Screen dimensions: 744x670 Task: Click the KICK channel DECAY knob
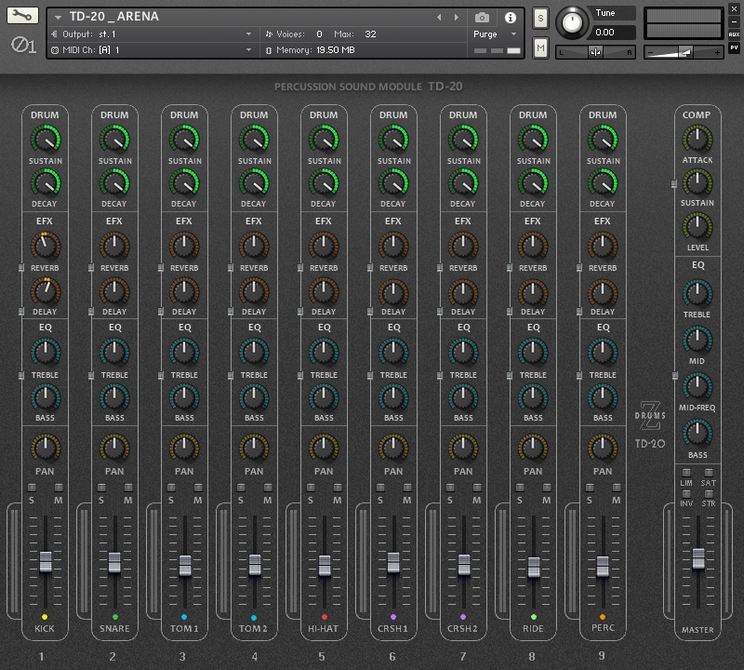coord(46,184)
